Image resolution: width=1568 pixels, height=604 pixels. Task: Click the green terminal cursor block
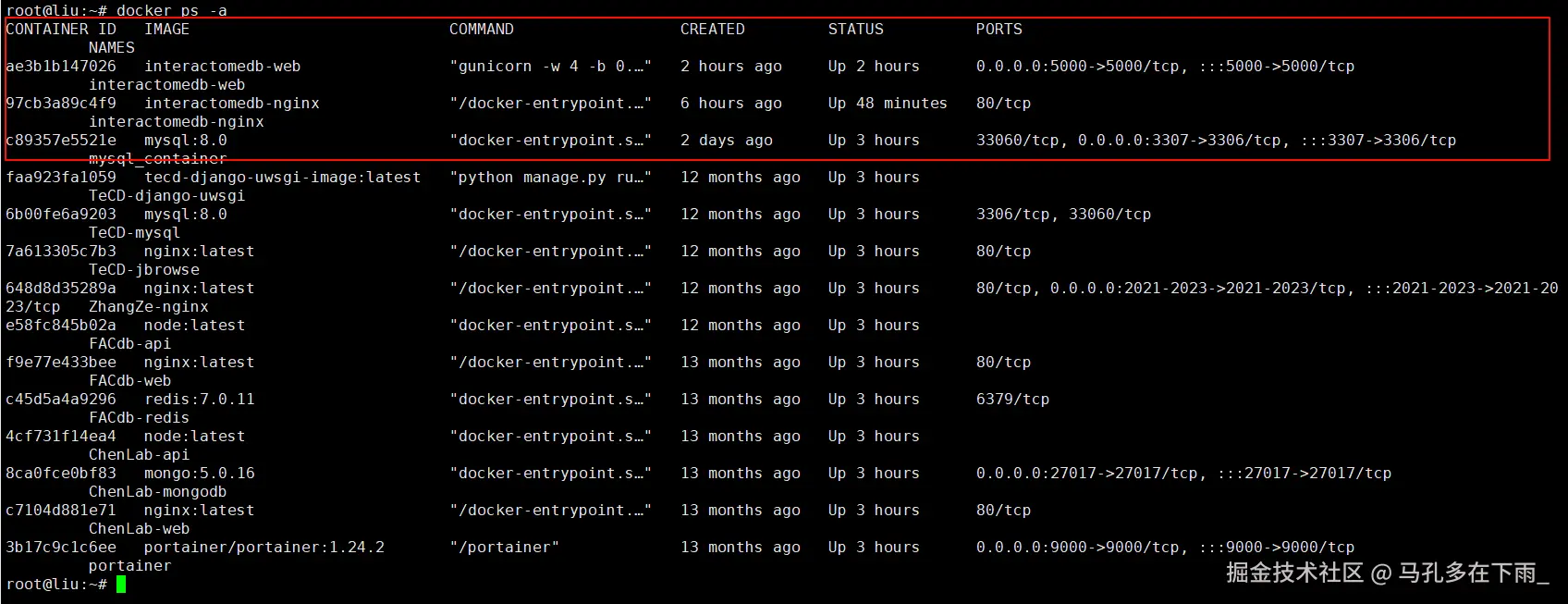[x=121, y=585]
